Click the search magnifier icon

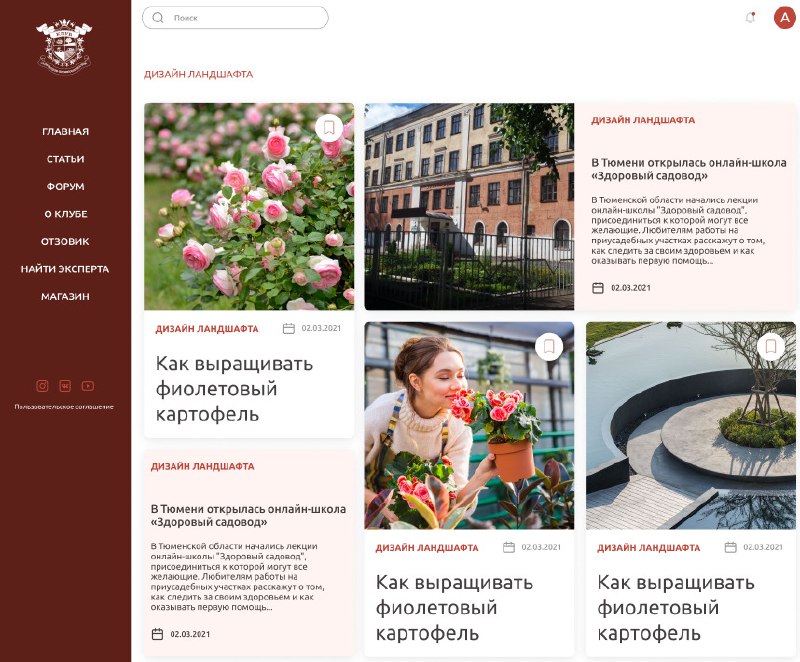click(158, 18)
